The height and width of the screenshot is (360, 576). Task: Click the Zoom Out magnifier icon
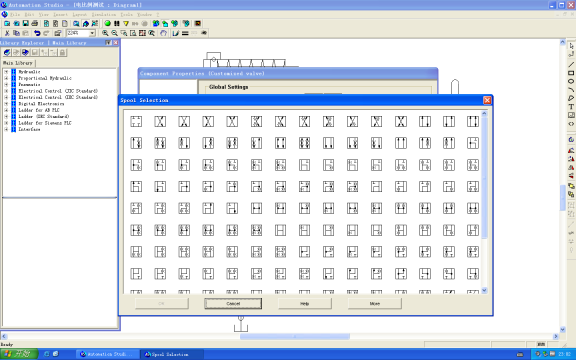pyautogui.click(x=114, y=33)
